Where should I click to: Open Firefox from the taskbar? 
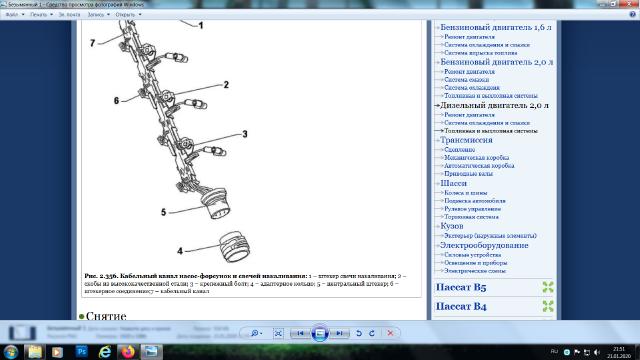tap(128, 351)
